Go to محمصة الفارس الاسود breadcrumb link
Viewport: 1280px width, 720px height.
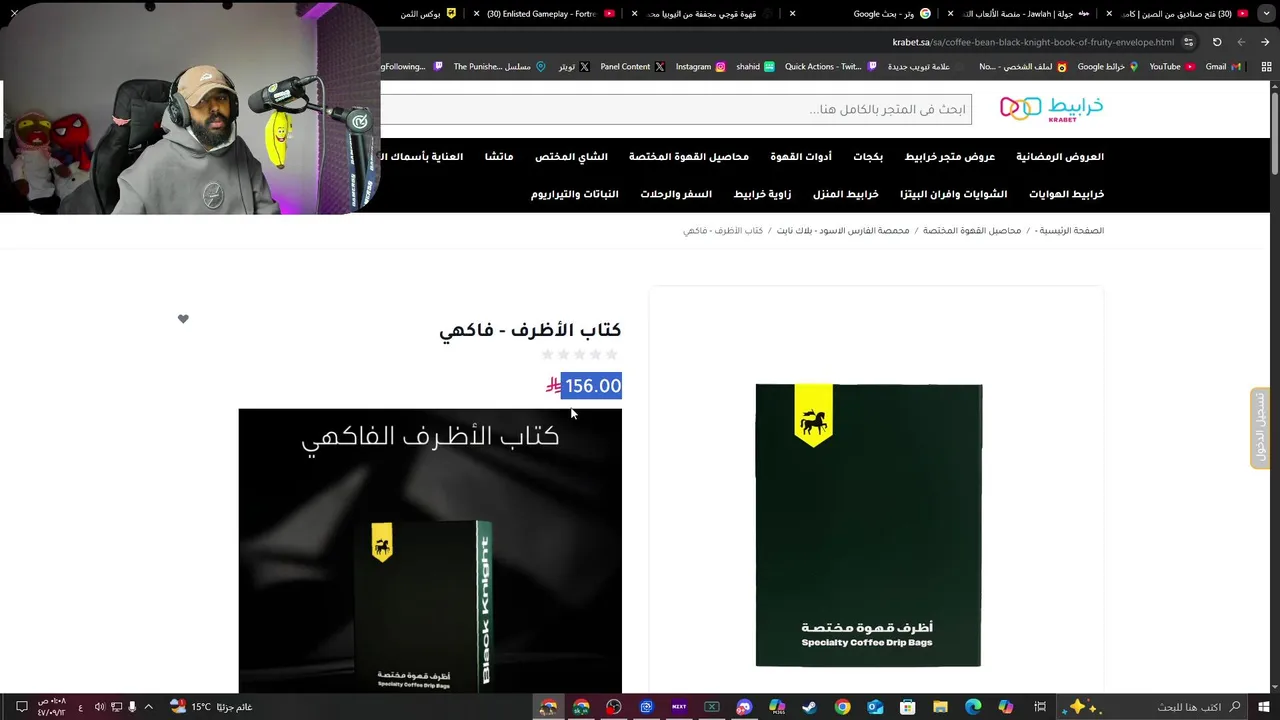(843, 231)
